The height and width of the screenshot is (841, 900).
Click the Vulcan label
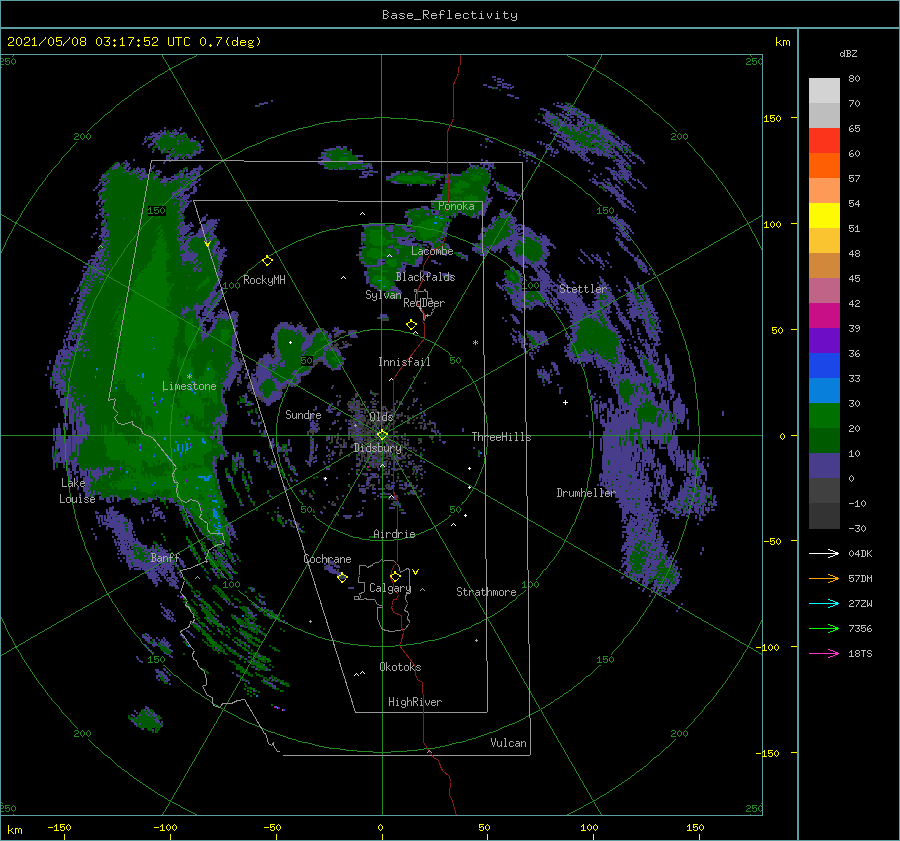(508, 743)
